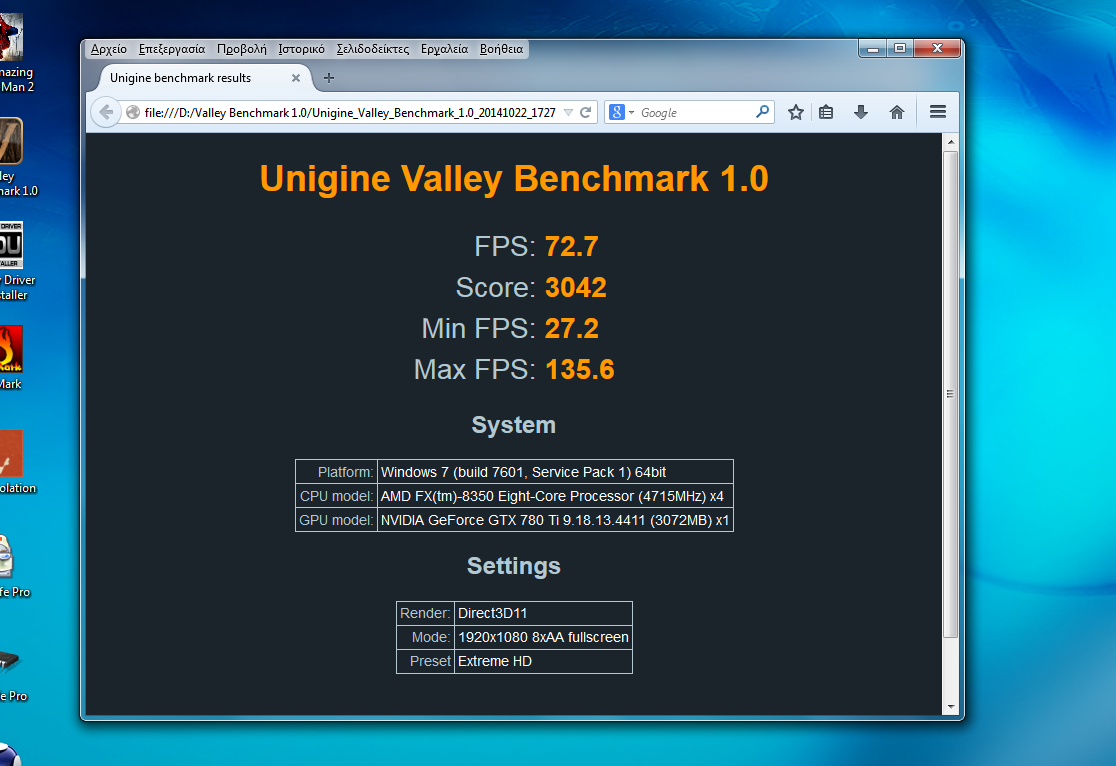This screenshot has width=1116, height=766.
Task: Click the Extreme HD preset cell
Action: (x=543, y=661)
